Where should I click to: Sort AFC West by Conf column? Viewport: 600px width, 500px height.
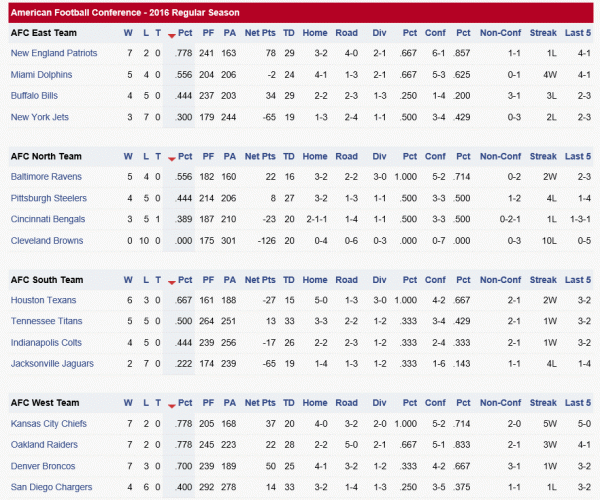tap(435, 403)
